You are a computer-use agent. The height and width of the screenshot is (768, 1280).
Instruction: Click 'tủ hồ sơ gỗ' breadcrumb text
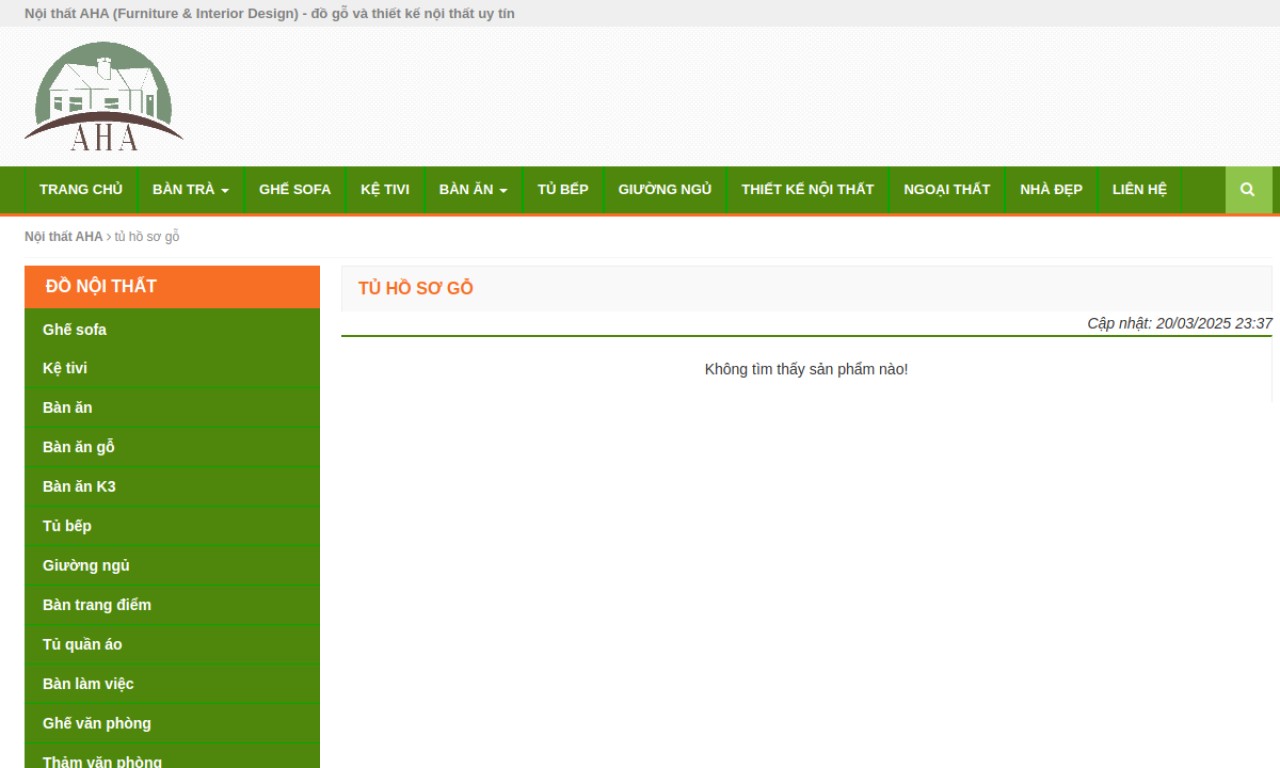point(147,237)
